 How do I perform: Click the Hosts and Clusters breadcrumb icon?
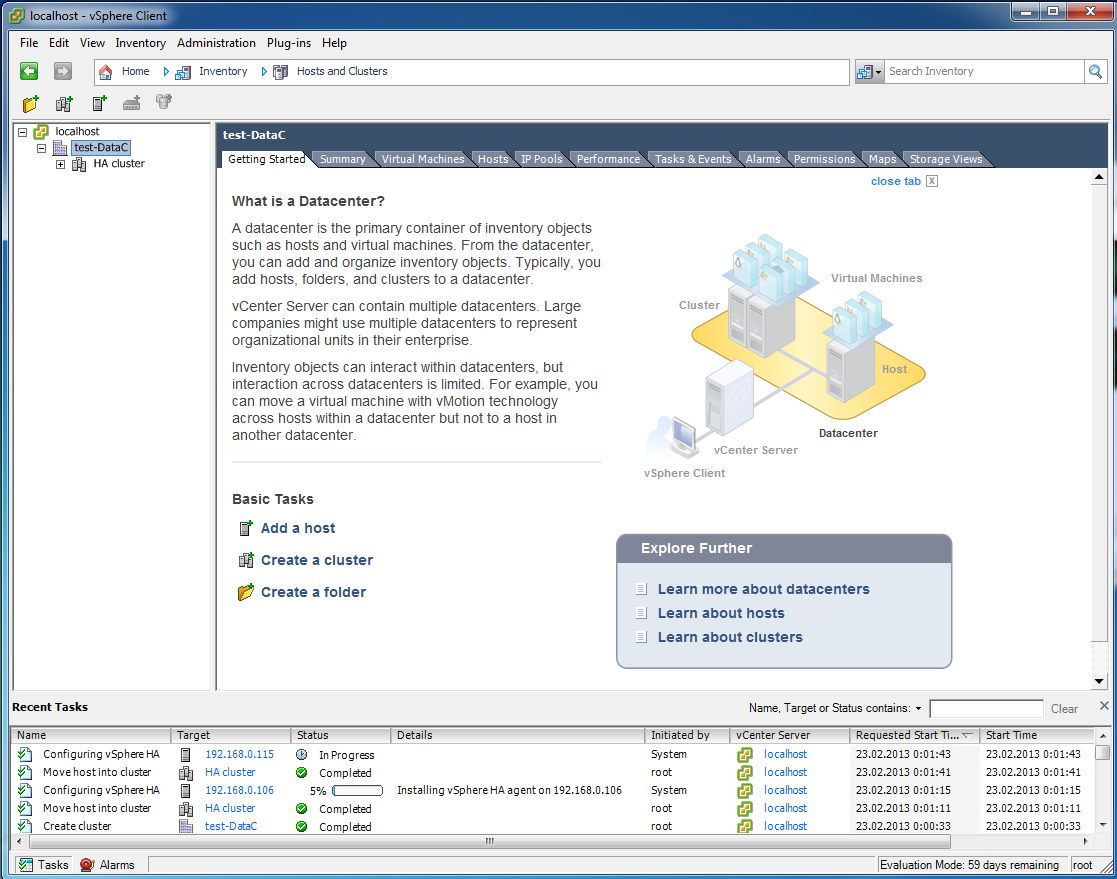click(281, 72)
